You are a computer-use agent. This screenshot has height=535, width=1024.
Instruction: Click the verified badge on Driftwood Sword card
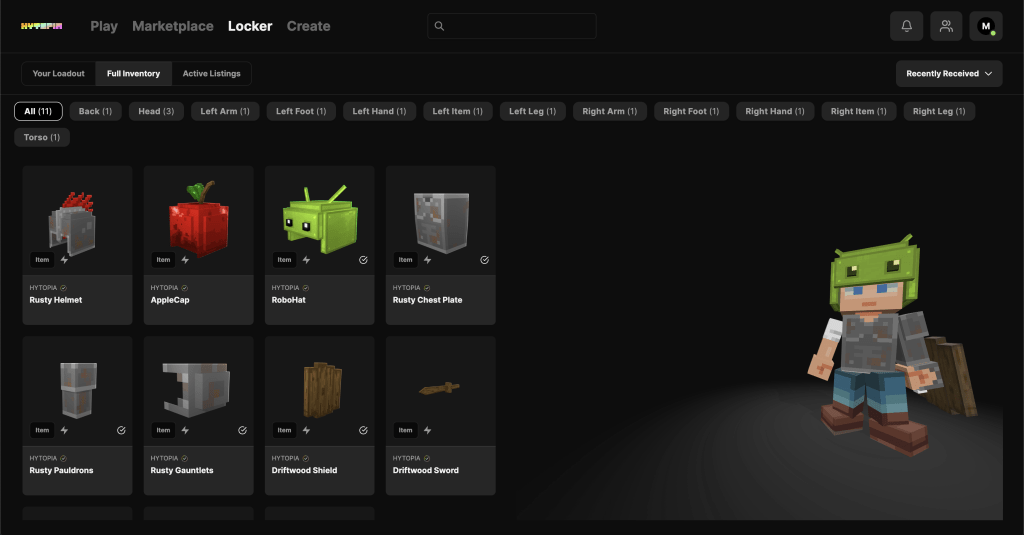(427, 458)
